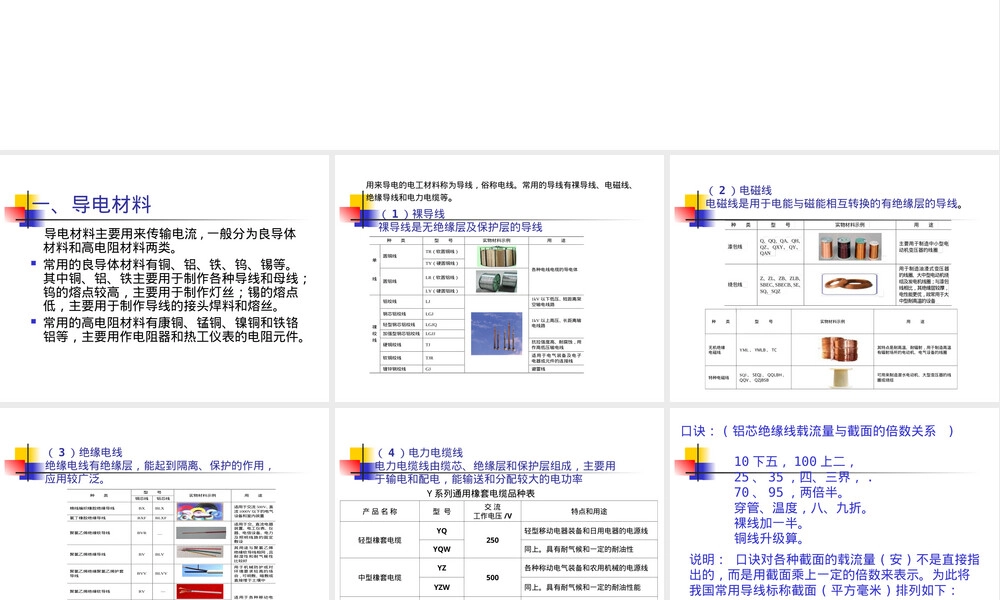This screenshot has height=600, width=1000.
Task: Click the enamelled wire coils photo
Action: (849, 246)
